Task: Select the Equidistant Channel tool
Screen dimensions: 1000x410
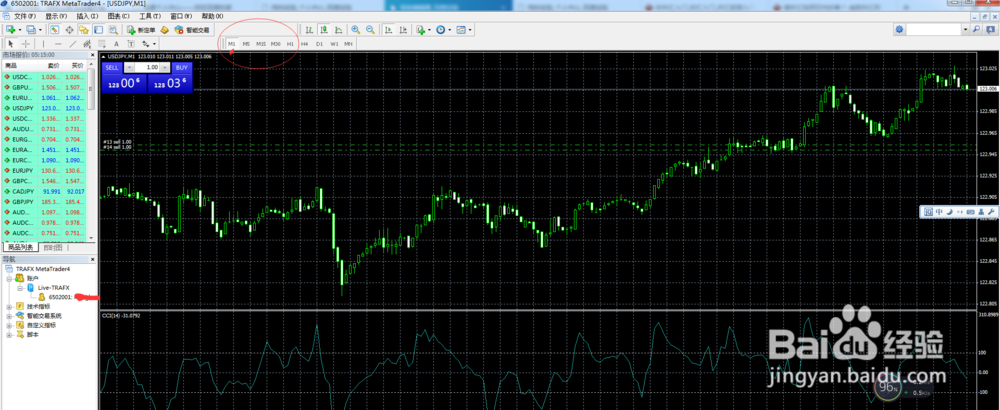Action: point(87,44)
